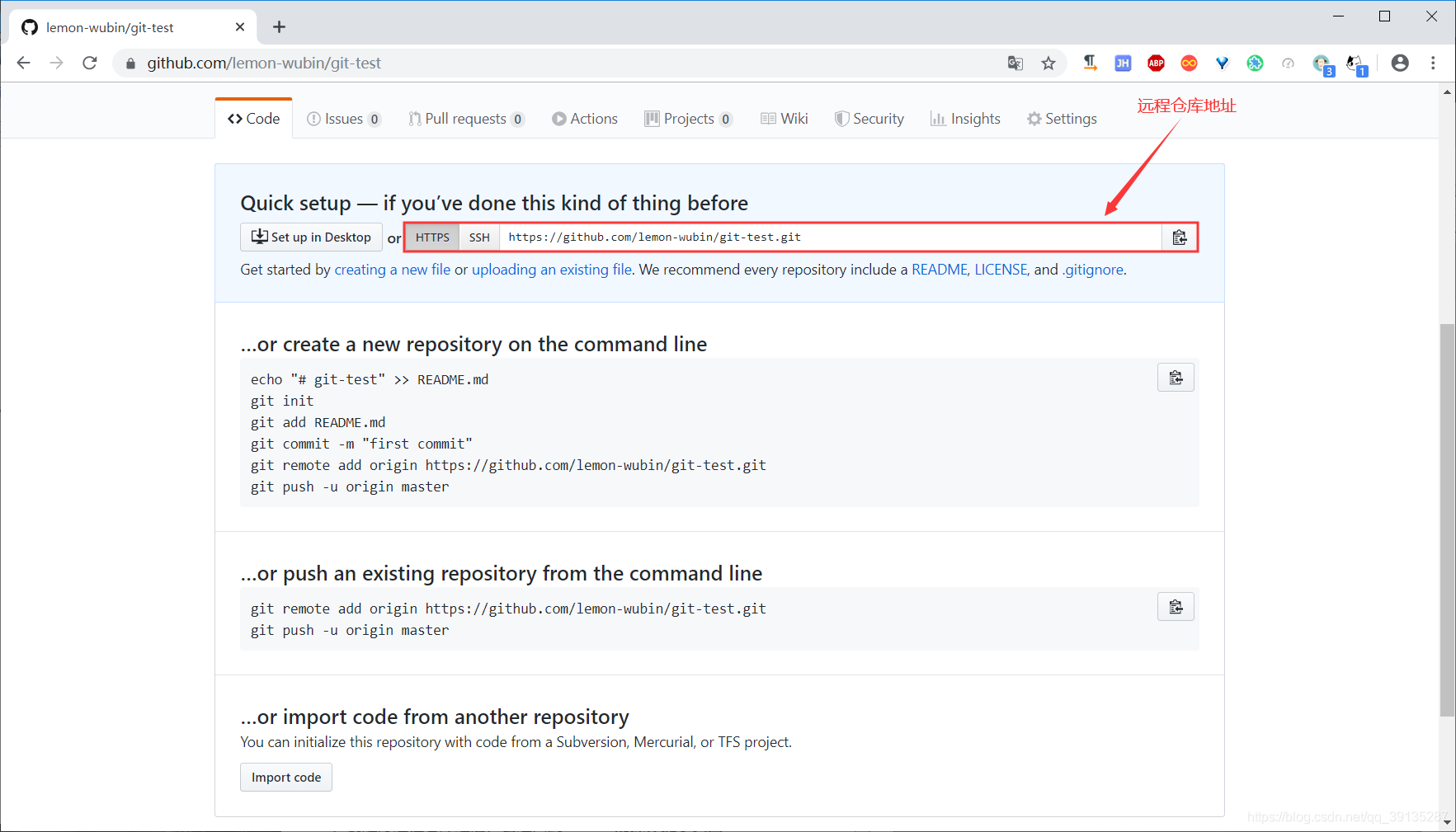Follow the 'uploading an existing file' link
1456x832 pixels.
coord(552,270)
